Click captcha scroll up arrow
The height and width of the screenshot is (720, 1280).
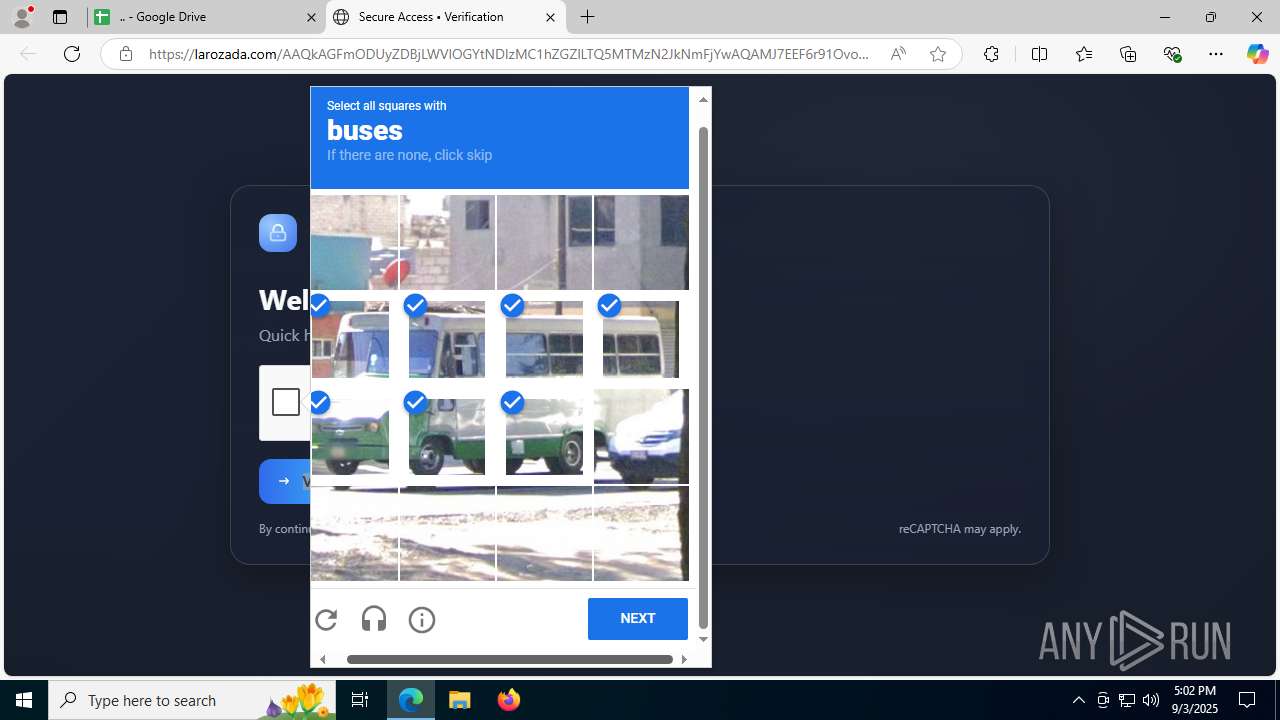[x=703, y=99]
